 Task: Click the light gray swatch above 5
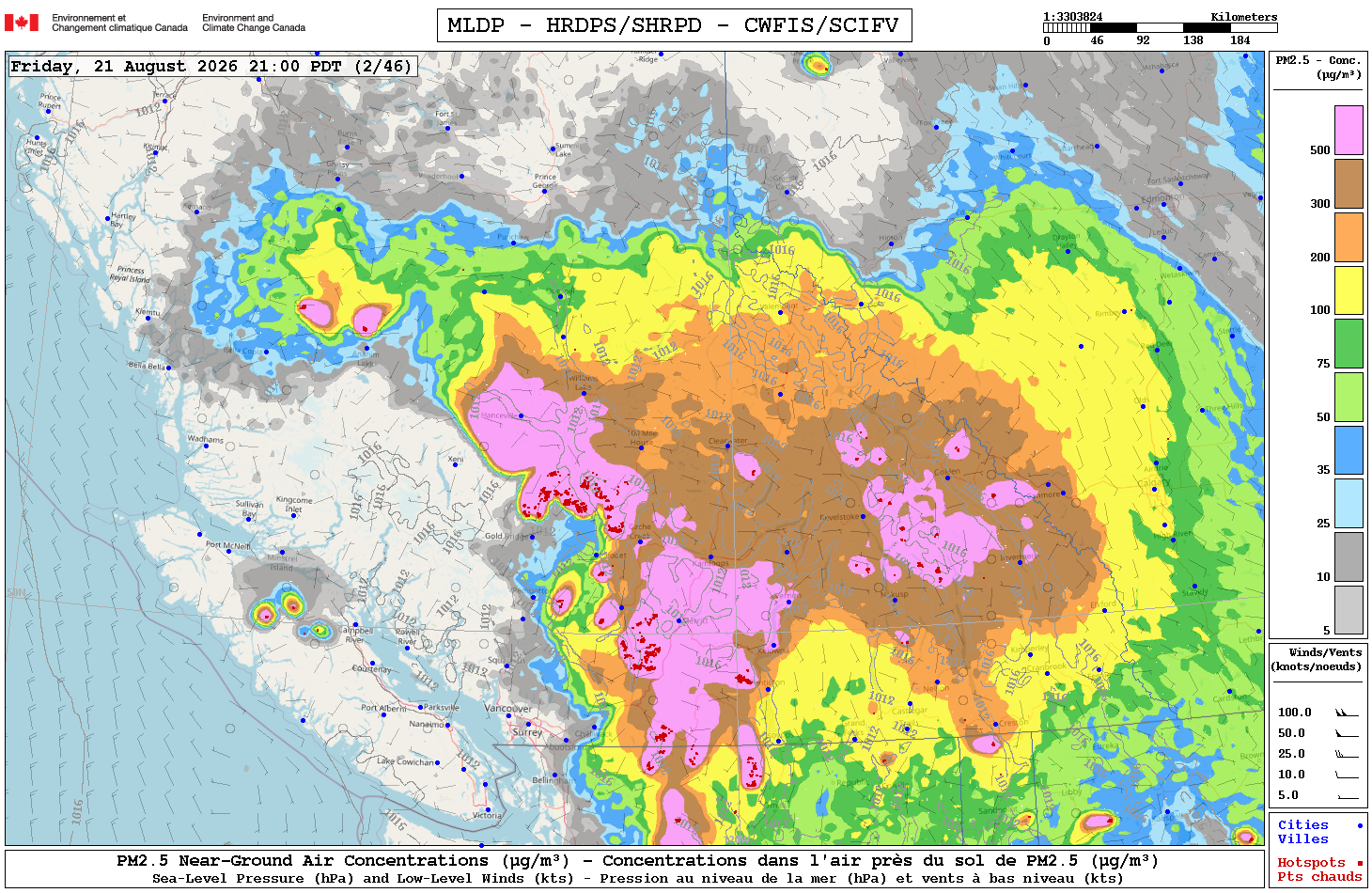tap(1349, 610)
